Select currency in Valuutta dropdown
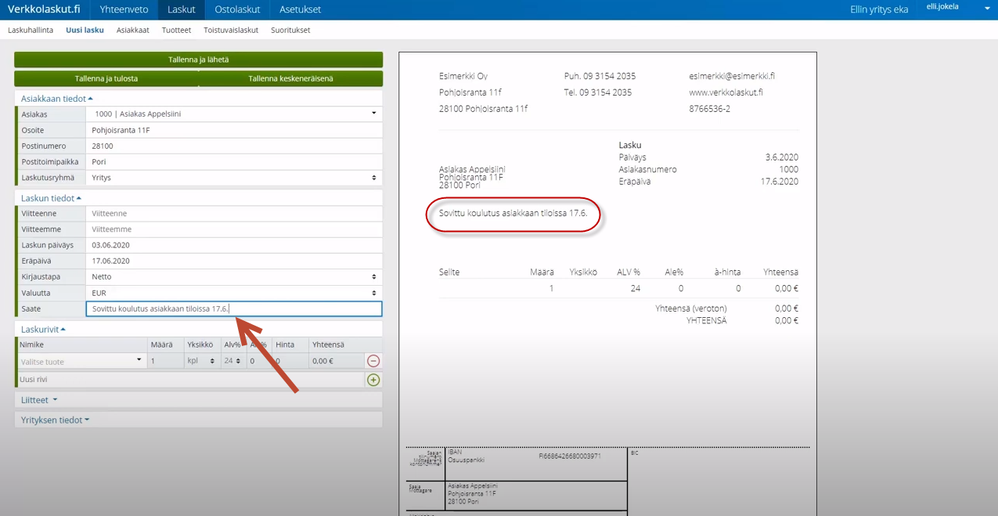This screenshot has width=998, height=516. tap(234, 293)
